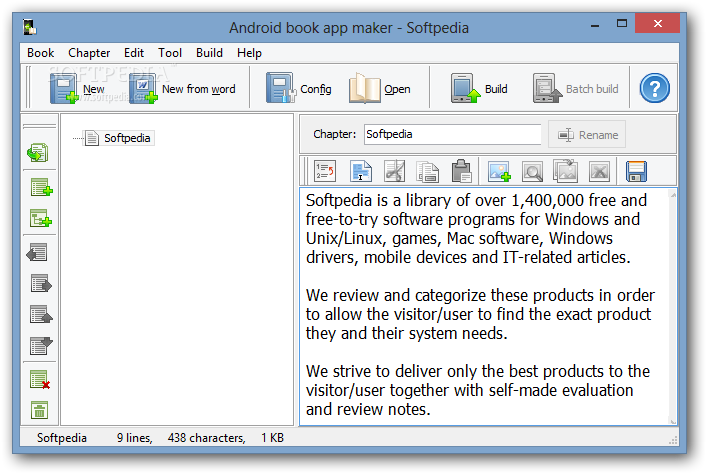707x474 pixels.
Task: Click the preview image magnifier icon
Action: pos(532,171)
